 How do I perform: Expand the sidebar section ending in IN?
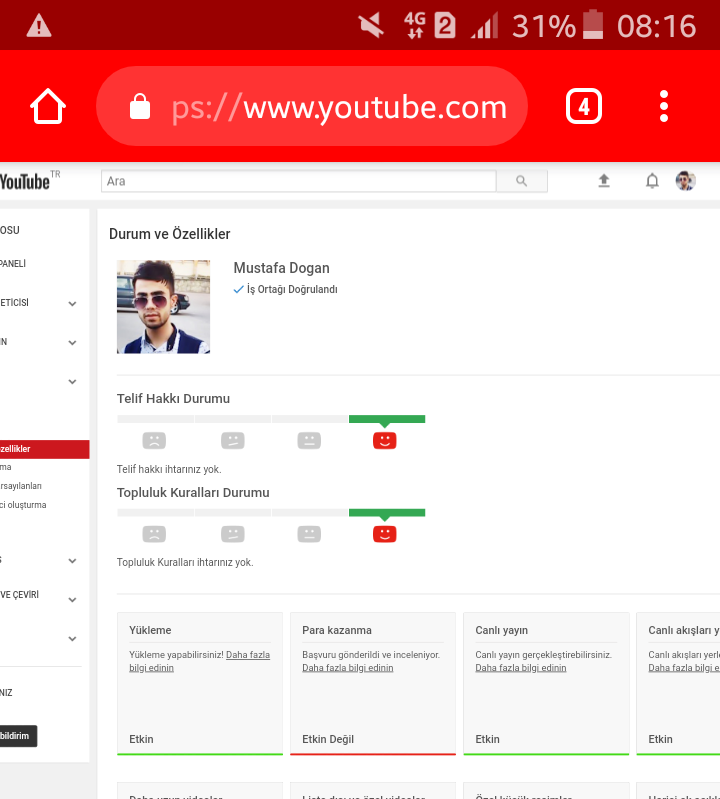pyautogui.click(x=72, y=342)
